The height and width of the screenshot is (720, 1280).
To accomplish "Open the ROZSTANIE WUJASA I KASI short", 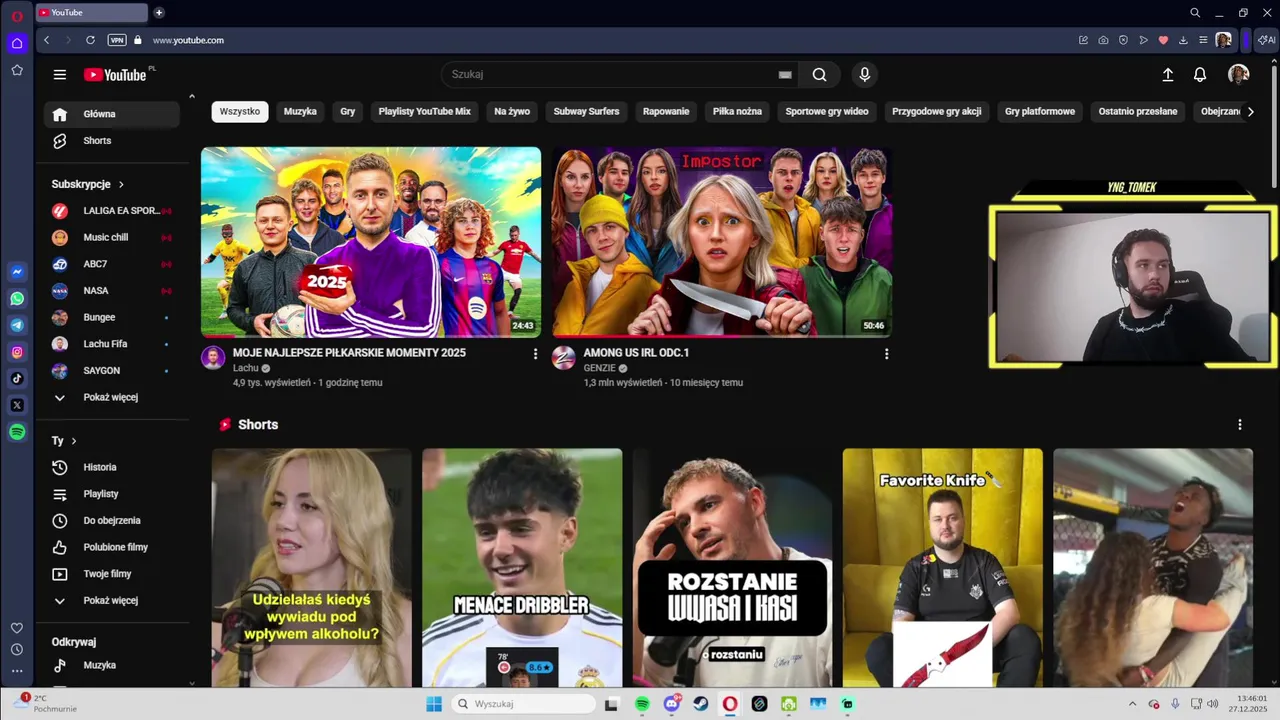I will (x=732, y=568).
